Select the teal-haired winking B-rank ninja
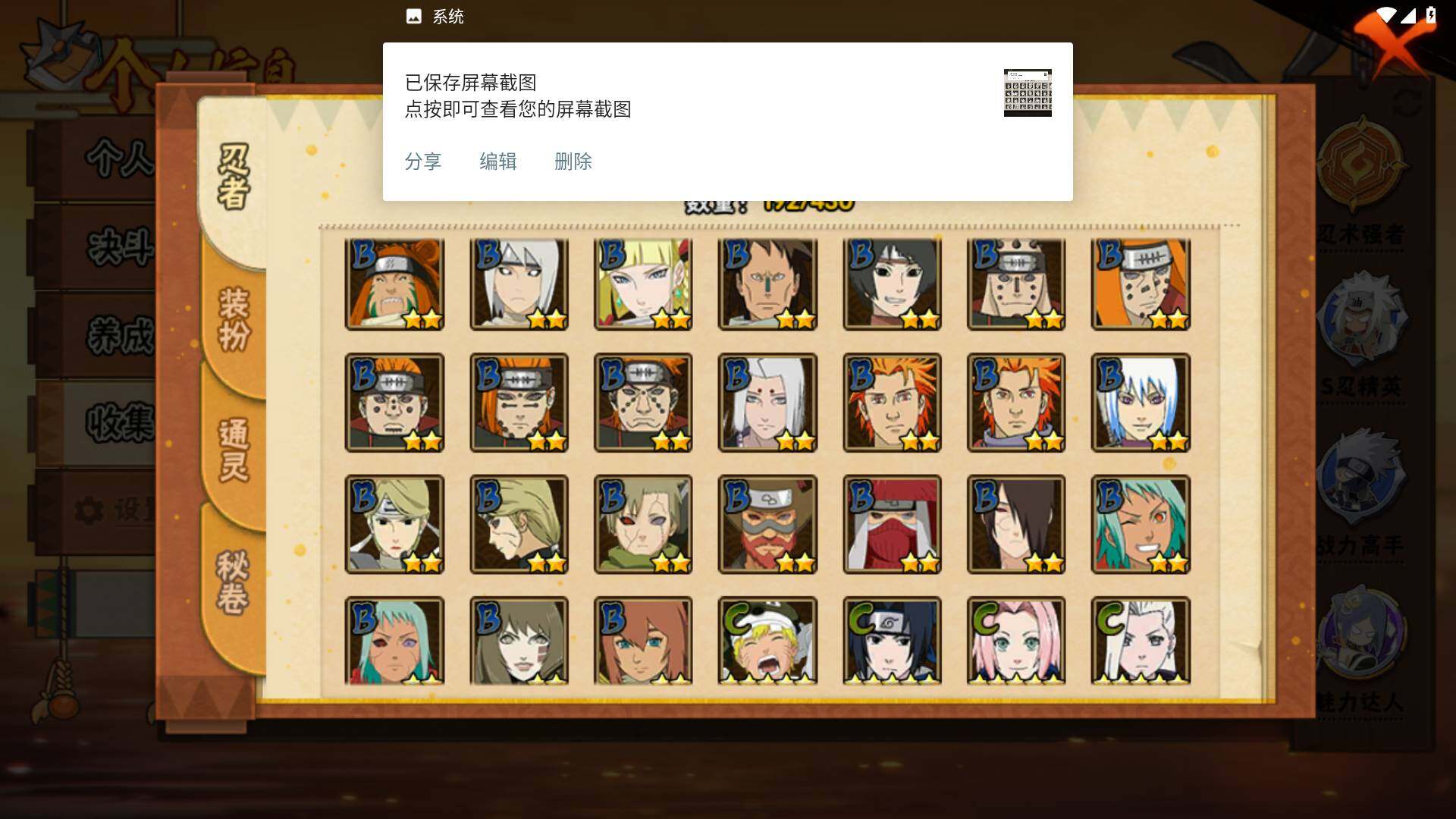 coord(1141,524)
